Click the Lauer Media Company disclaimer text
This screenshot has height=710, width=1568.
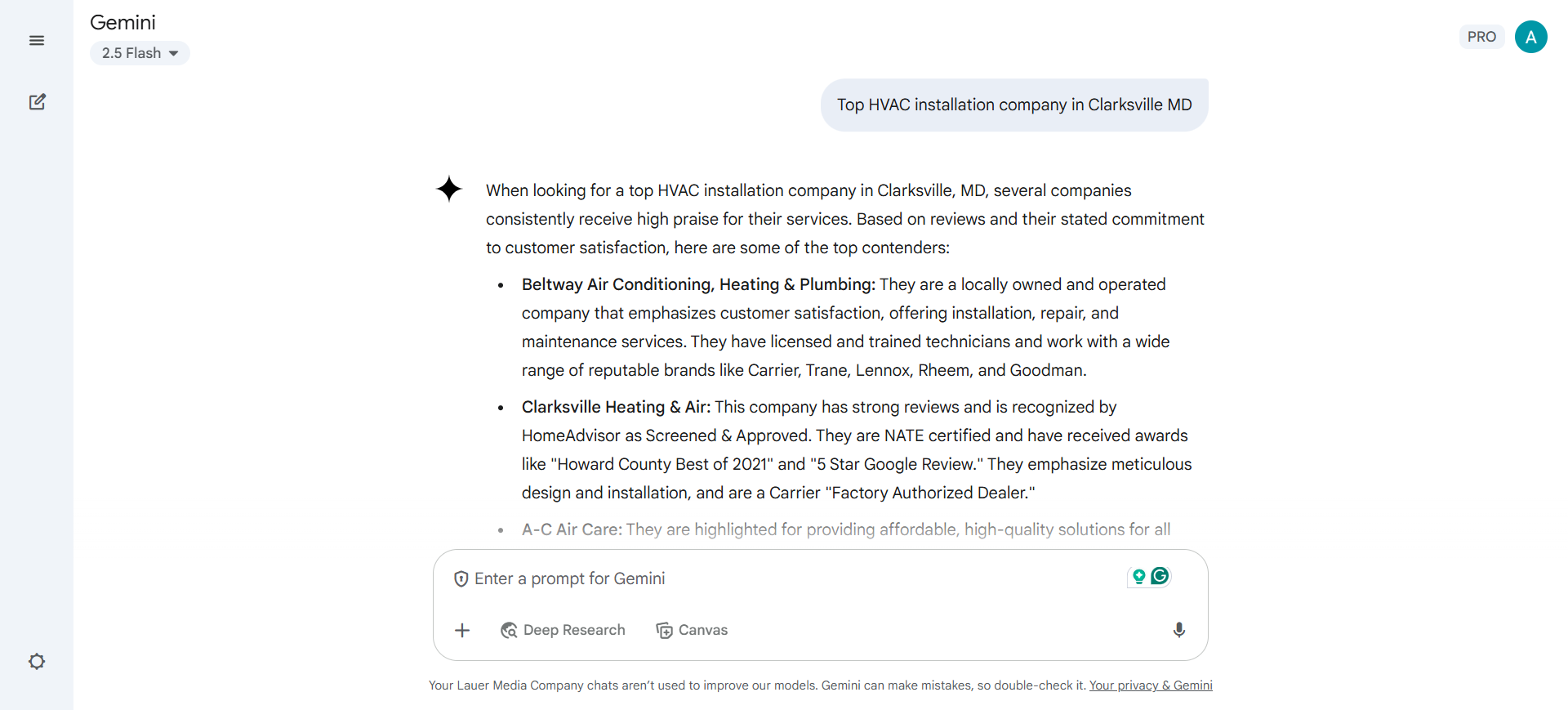pos(757,685)
